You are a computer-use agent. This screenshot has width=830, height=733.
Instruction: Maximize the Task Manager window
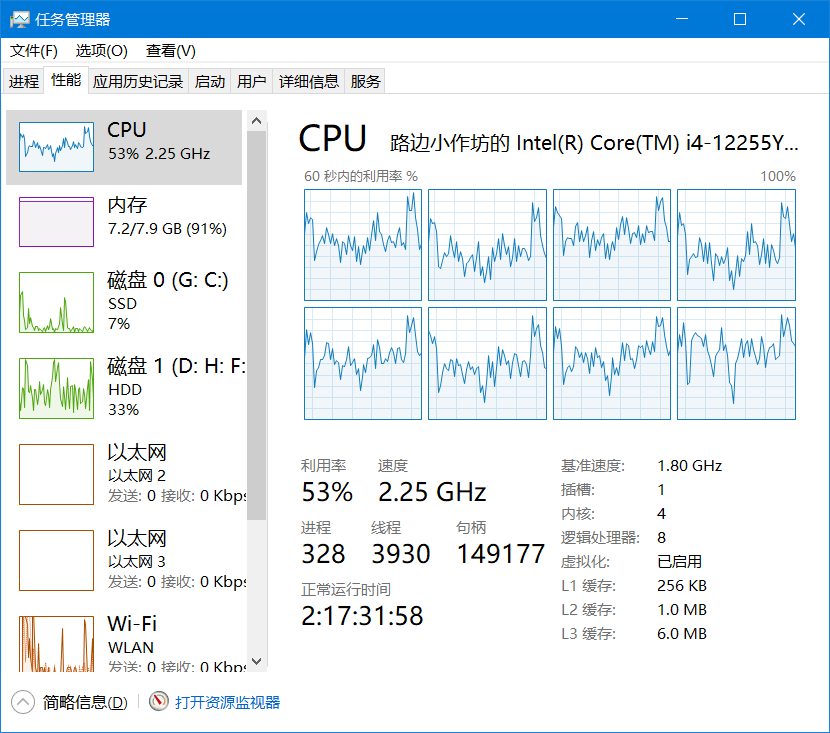740,19
